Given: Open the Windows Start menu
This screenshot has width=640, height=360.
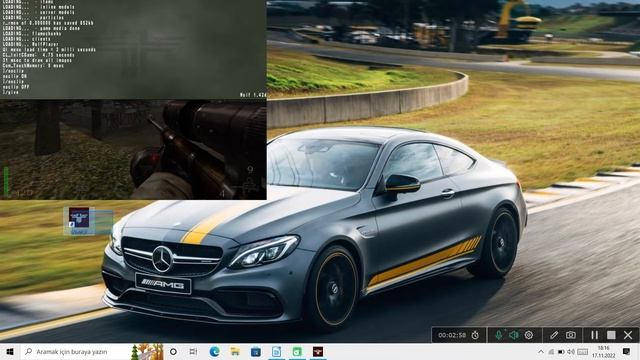Looking at the screenshot, I should pyautogui.click(x=10, y=351).
